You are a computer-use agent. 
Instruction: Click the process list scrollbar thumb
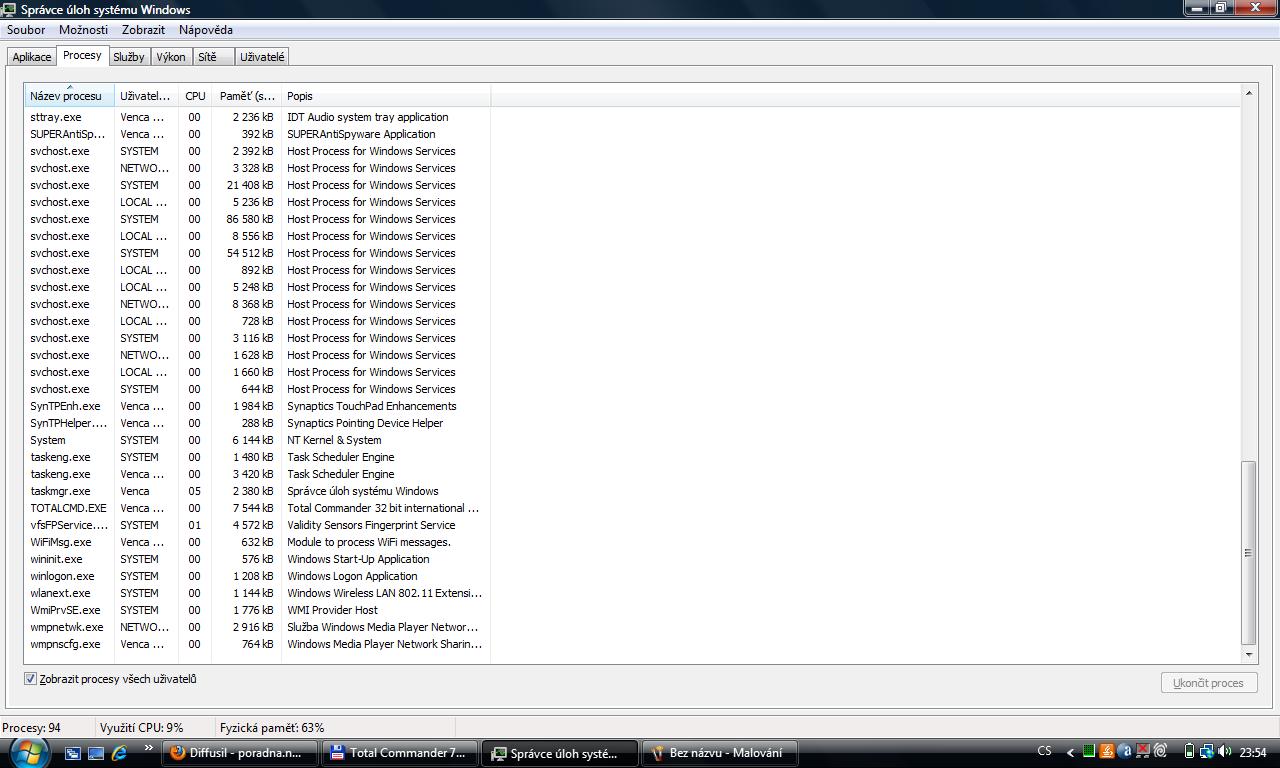click(1248, 553)
